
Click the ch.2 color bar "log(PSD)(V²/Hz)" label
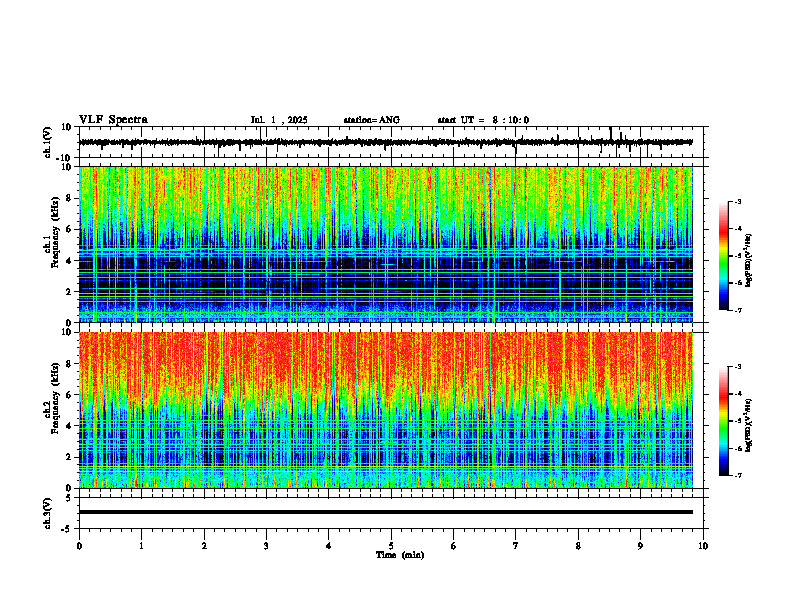pos(749,424)
